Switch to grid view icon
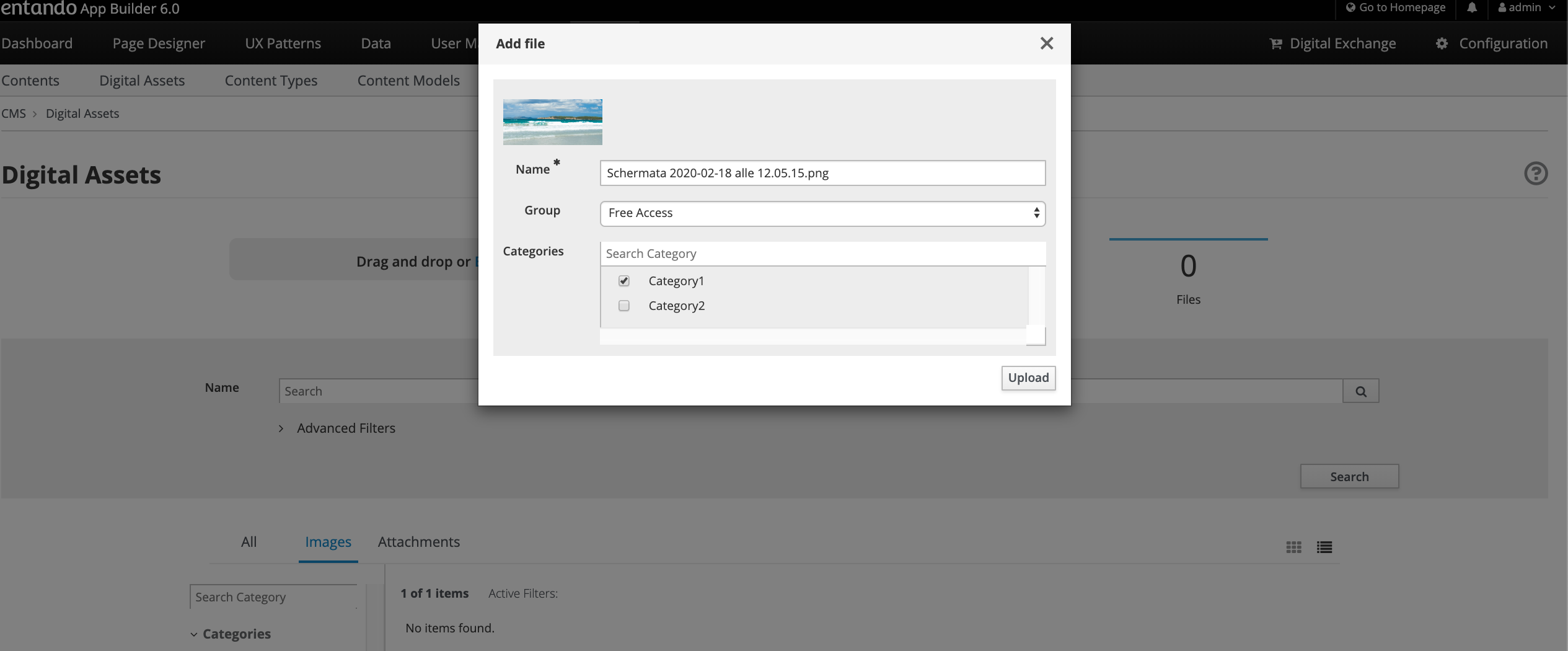Viewport: 1568px width, 651px height. tap(1293, 547)
